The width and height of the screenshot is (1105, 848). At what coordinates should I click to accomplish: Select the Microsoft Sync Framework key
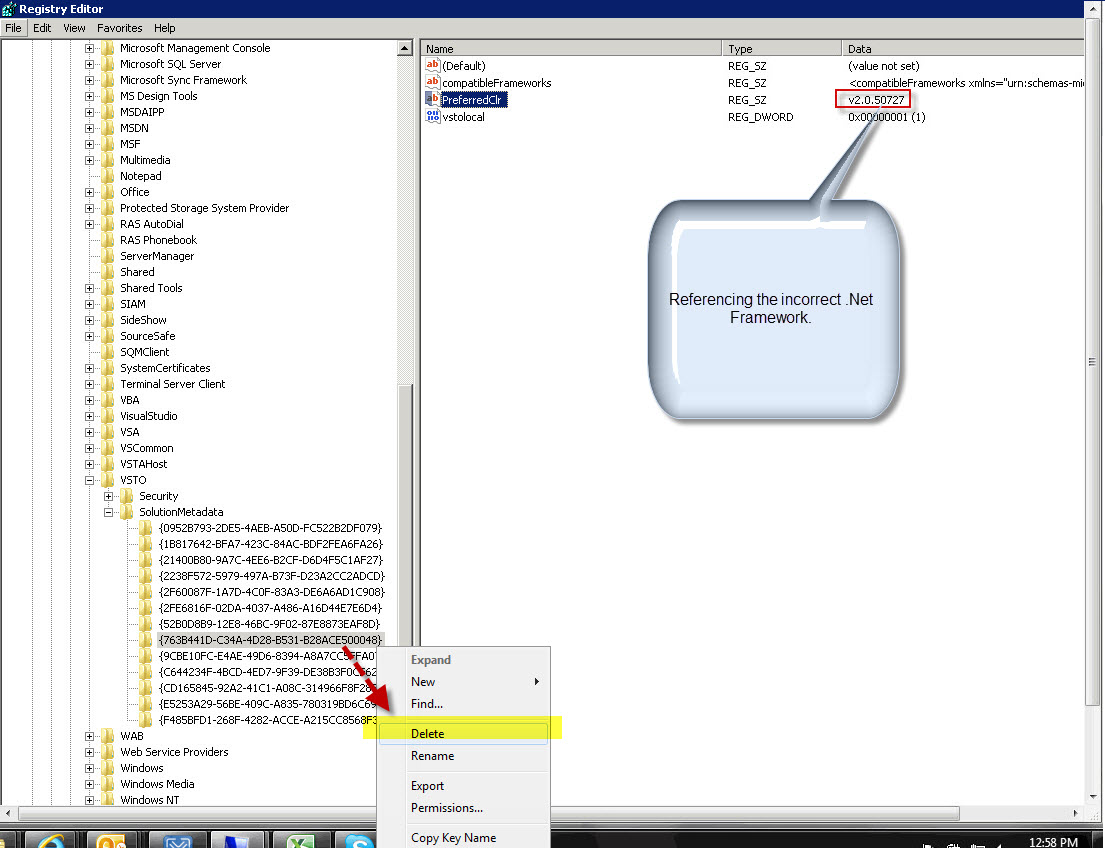183,80
